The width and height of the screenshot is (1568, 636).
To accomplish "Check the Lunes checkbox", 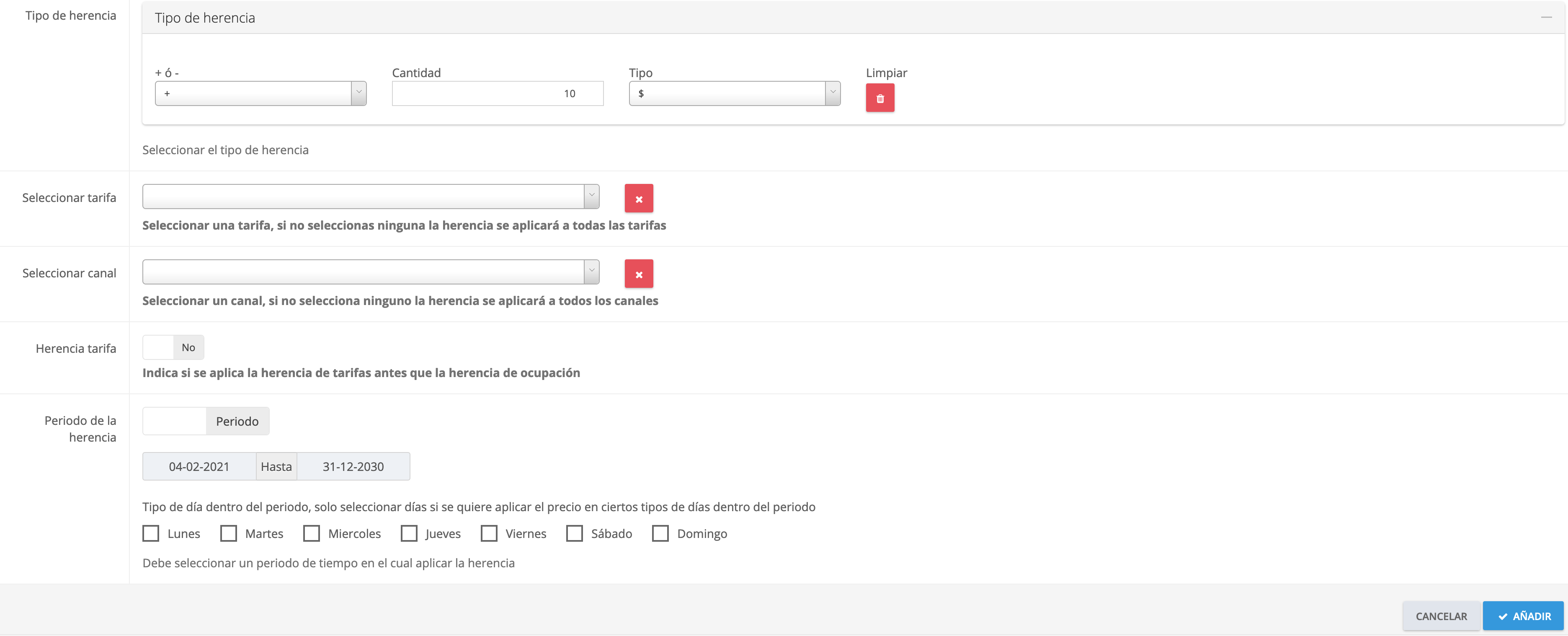I will pos(151,534).
